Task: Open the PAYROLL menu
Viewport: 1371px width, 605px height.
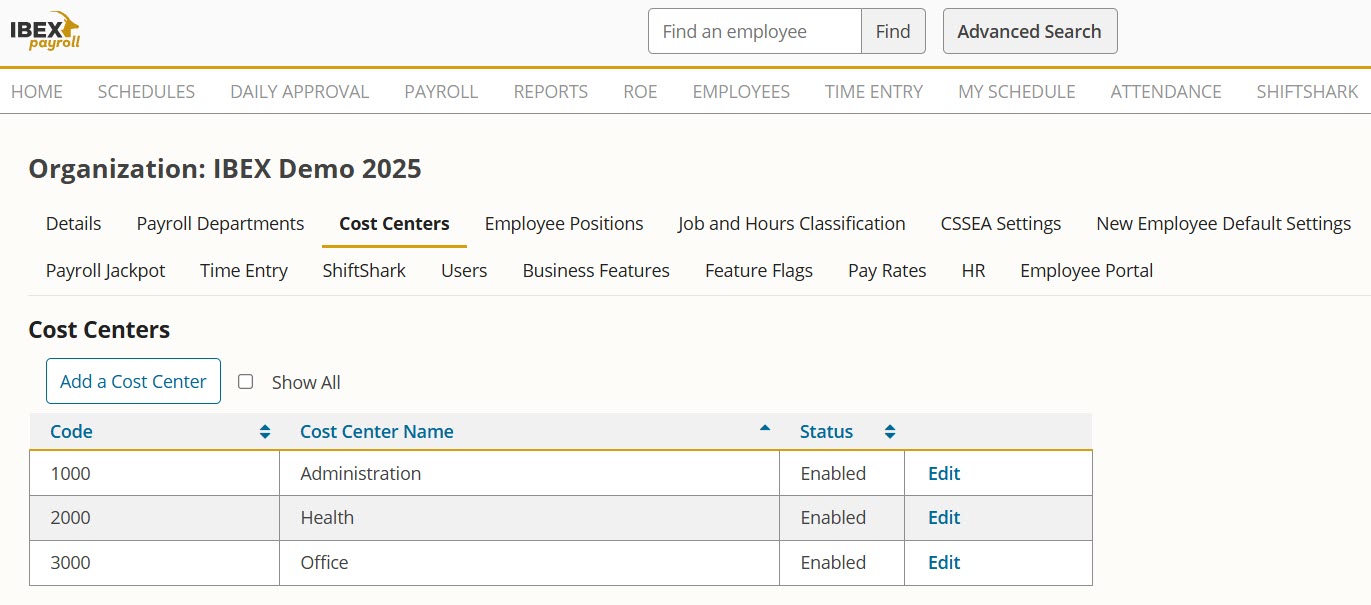Action: [x=441, y=91]
